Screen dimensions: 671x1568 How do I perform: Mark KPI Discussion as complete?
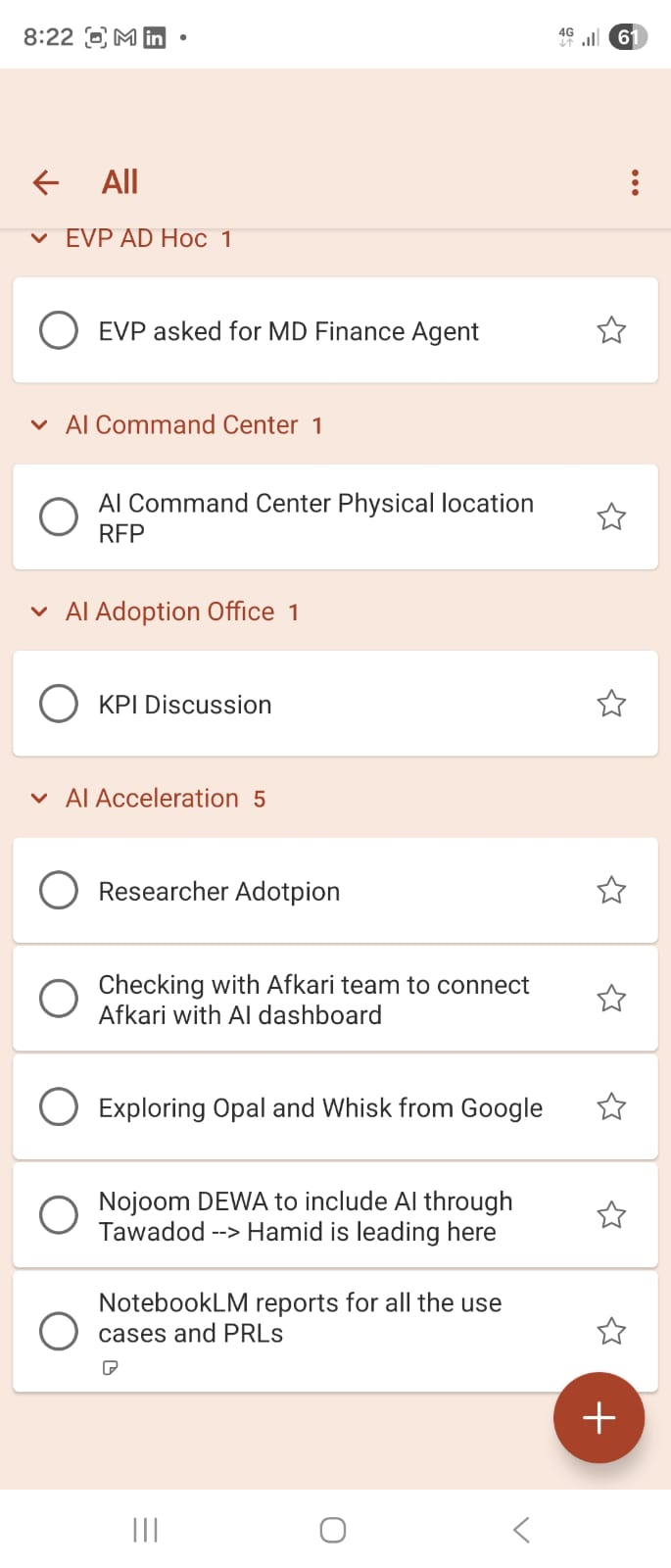pyautogui.click(x=59, y=704)
